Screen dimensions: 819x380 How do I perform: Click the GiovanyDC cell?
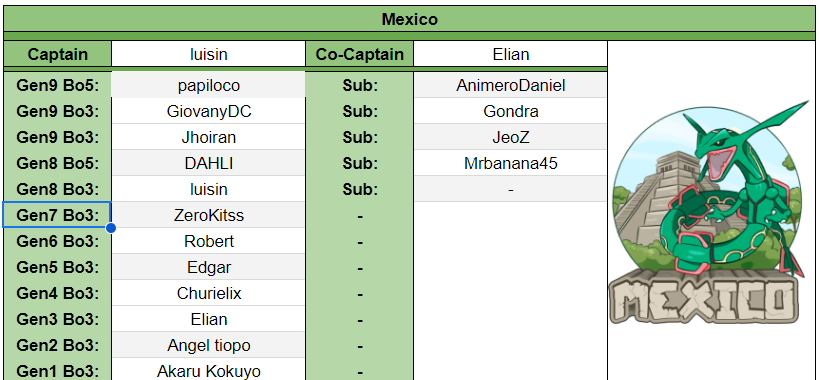[208, 111]
